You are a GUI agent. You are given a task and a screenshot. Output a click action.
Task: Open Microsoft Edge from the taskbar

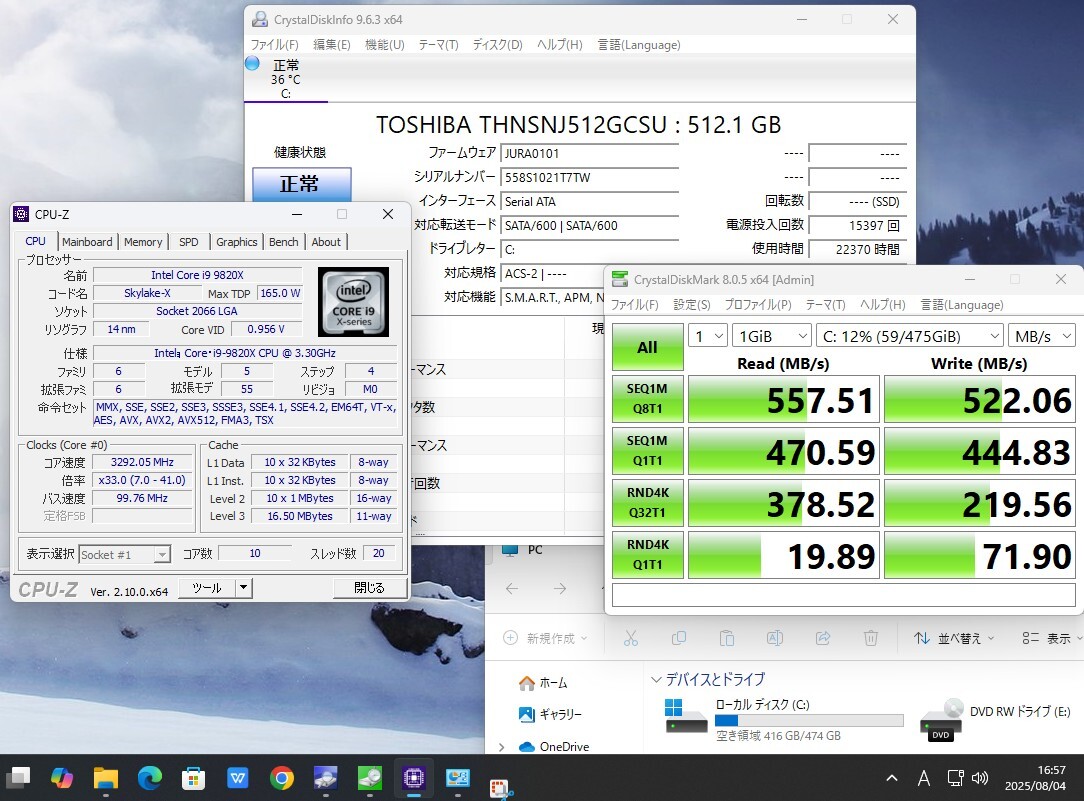pos(149,778)
